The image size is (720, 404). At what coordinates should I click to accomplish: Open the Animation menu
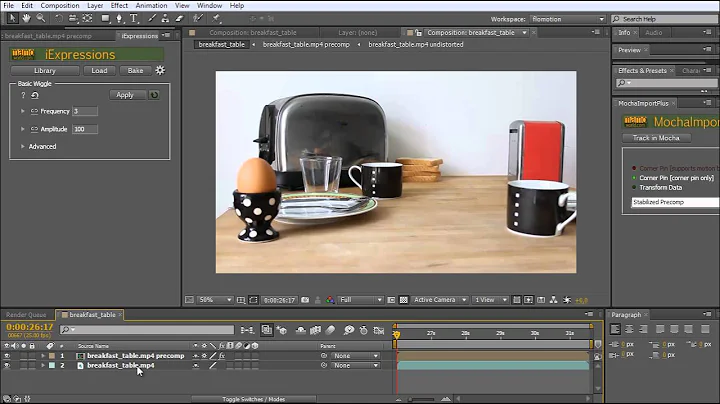pos(152,6)
